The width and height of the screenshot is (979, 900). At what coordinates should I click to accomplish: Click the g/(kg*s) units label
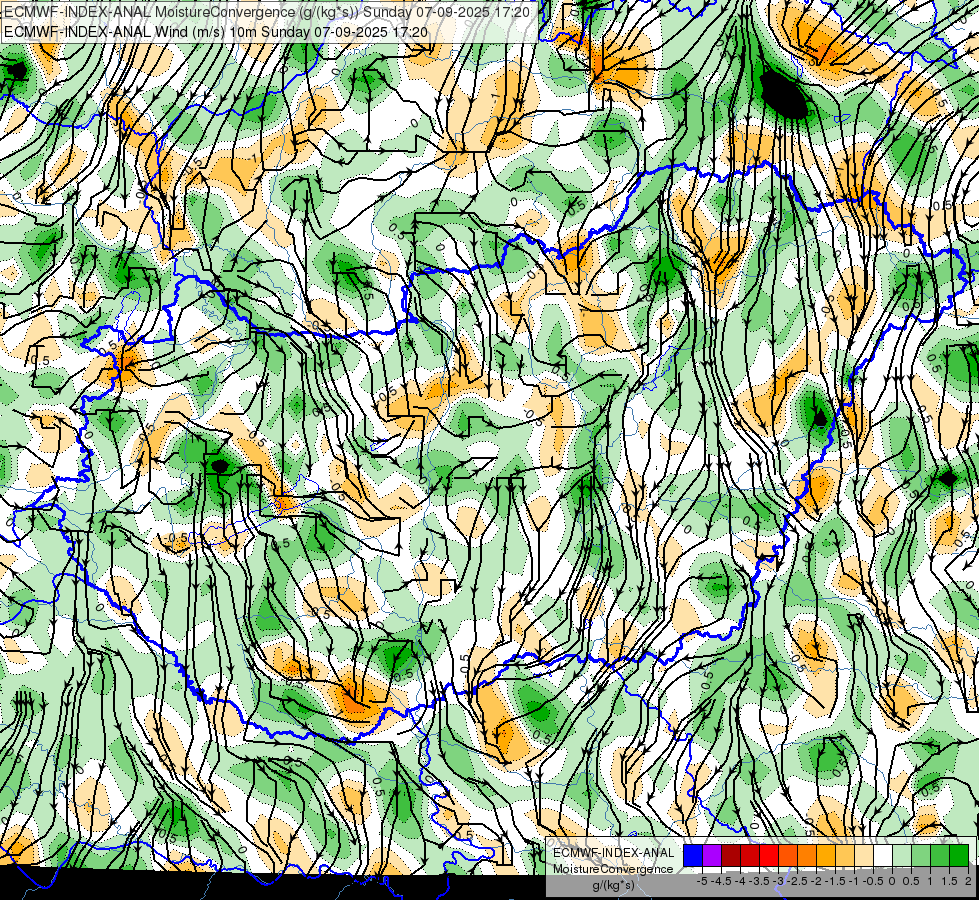pos(613,886)
